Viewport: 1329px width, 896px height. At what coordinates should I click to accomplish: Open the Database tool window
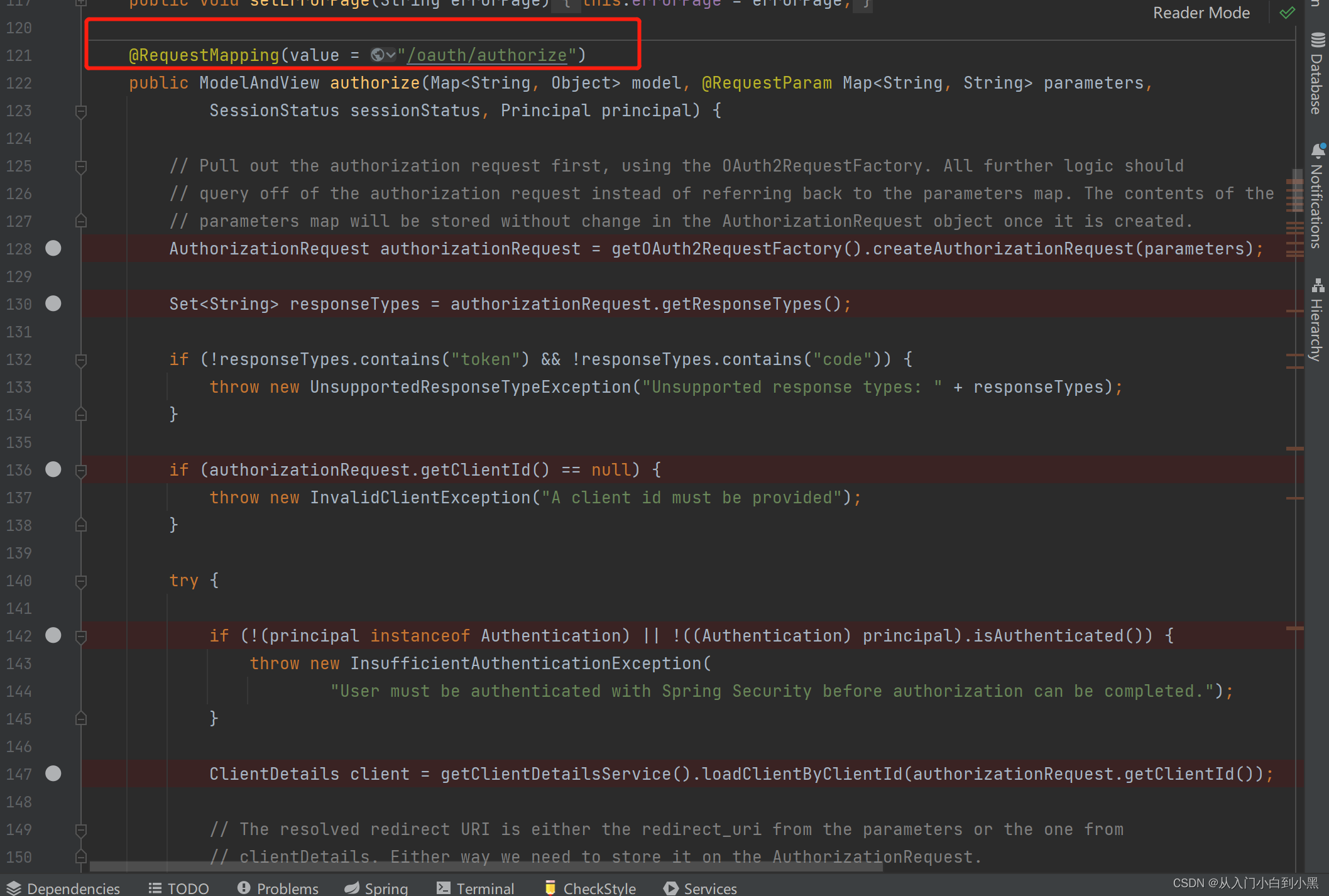[1317, 73]
